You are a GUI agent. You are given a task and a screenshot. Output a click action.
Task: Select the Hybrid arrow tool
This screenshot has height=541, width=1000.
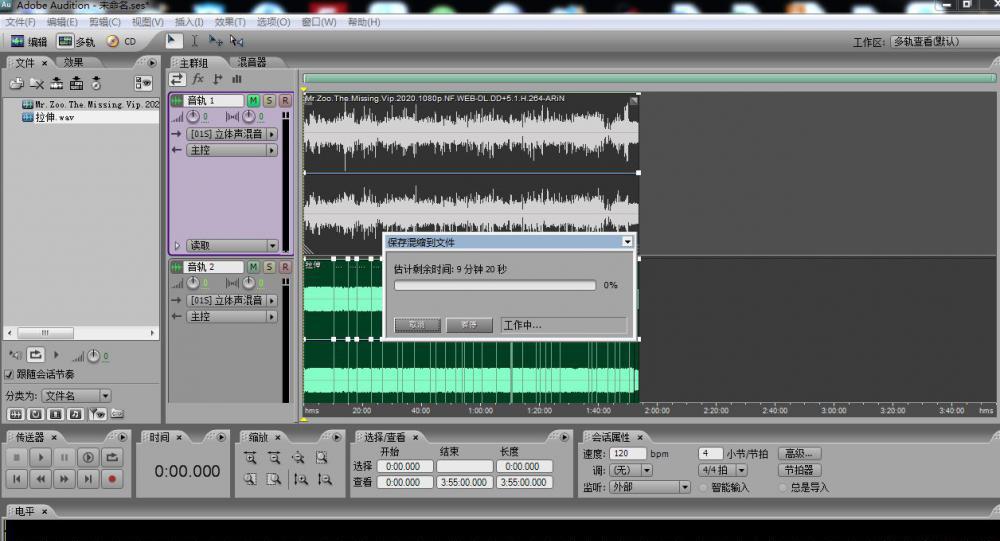172,41
